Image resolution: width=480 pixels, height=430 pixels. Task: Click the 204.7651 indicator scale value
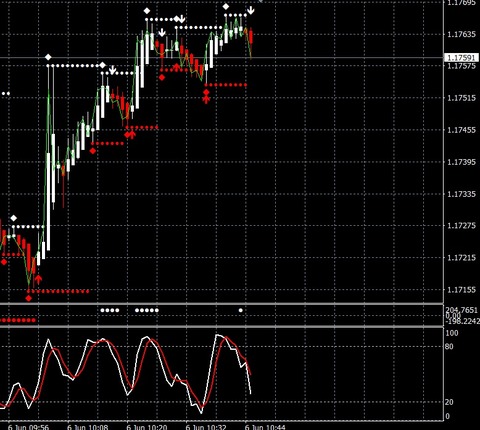pyautogui.click(x=462, y=310)
